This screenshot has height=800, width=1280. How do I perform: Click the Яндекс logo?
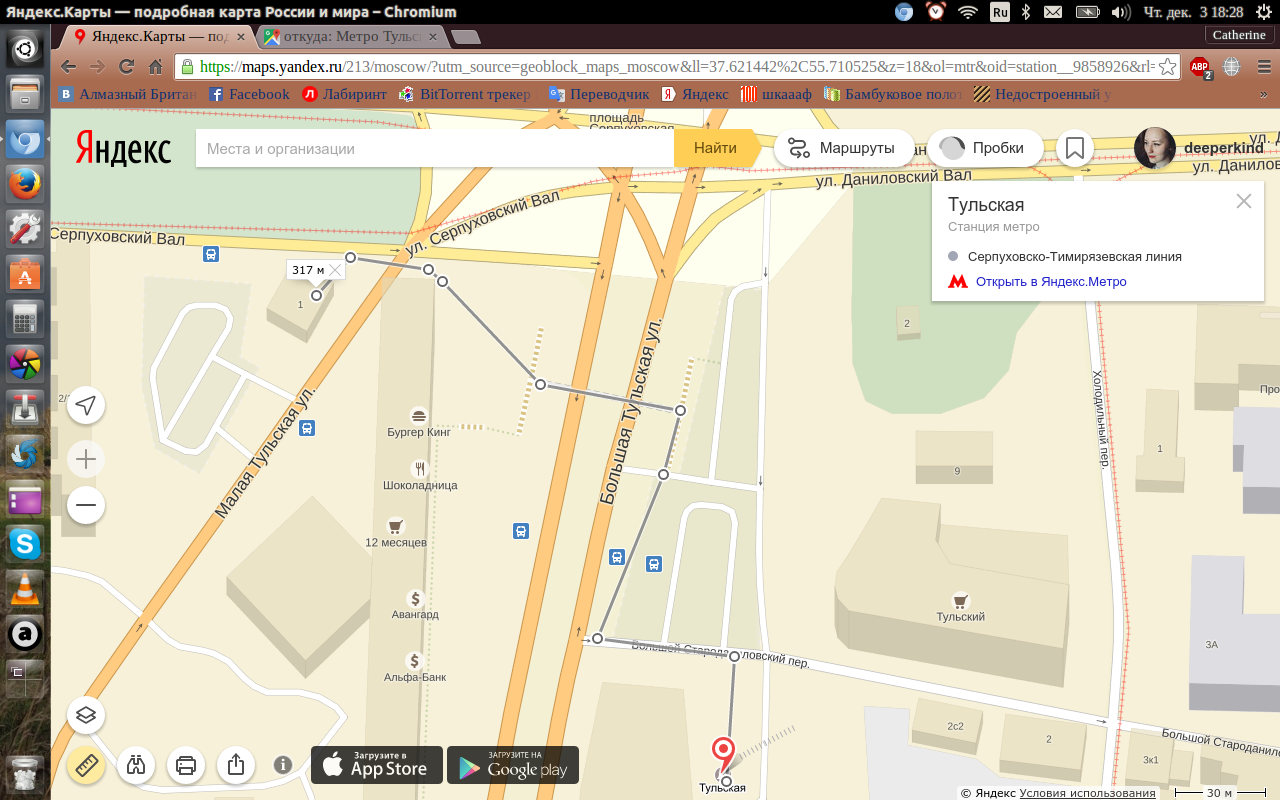click(x=124, y=150)
